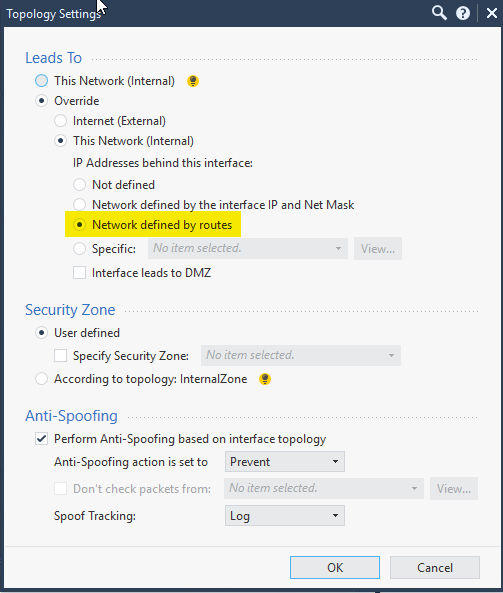The height and width of the screenshot is (593, 503).
Task: Select Network defined by interface IP and Net Mask
Action: [79, 205]
